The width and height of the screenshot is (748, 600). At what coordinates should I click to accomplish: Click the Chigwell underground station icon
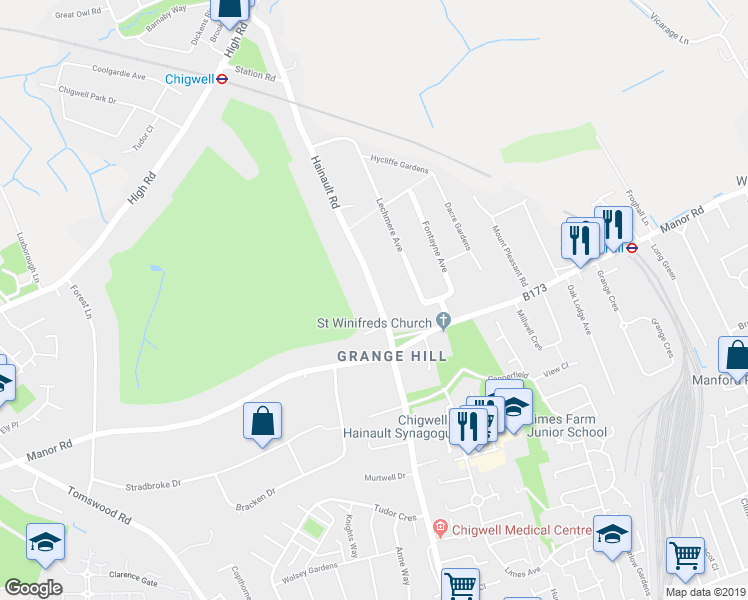tap(222, 79)
